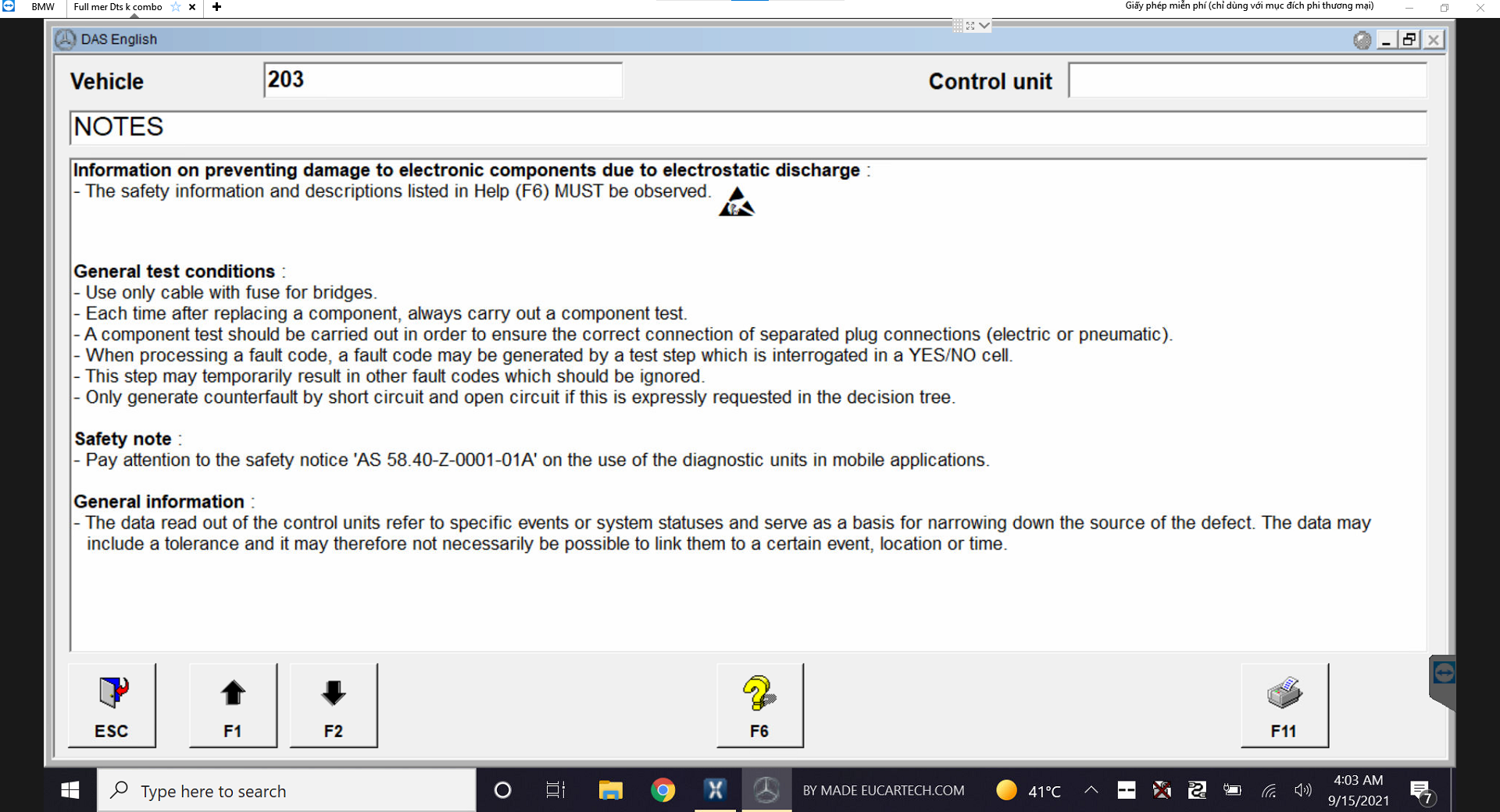Click the Type here to search box

286,790
